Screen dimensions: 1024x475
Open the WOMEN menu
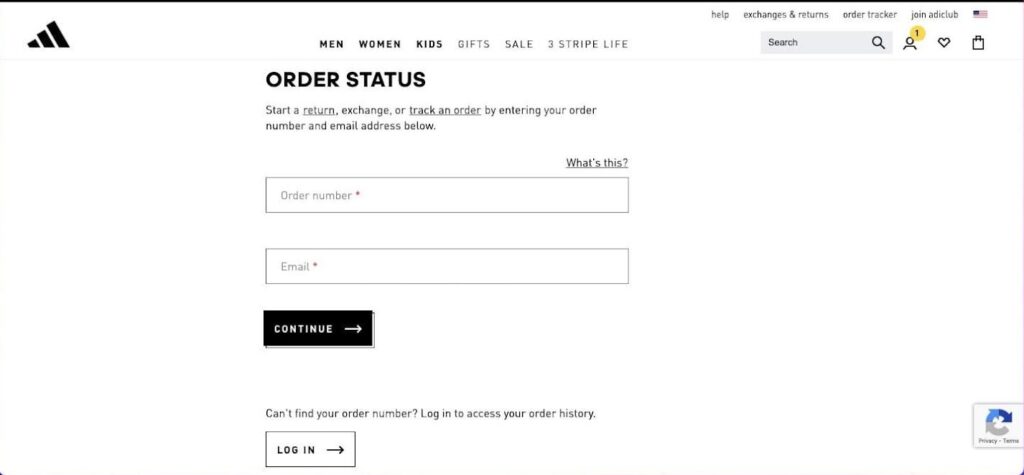pos(379,44)
